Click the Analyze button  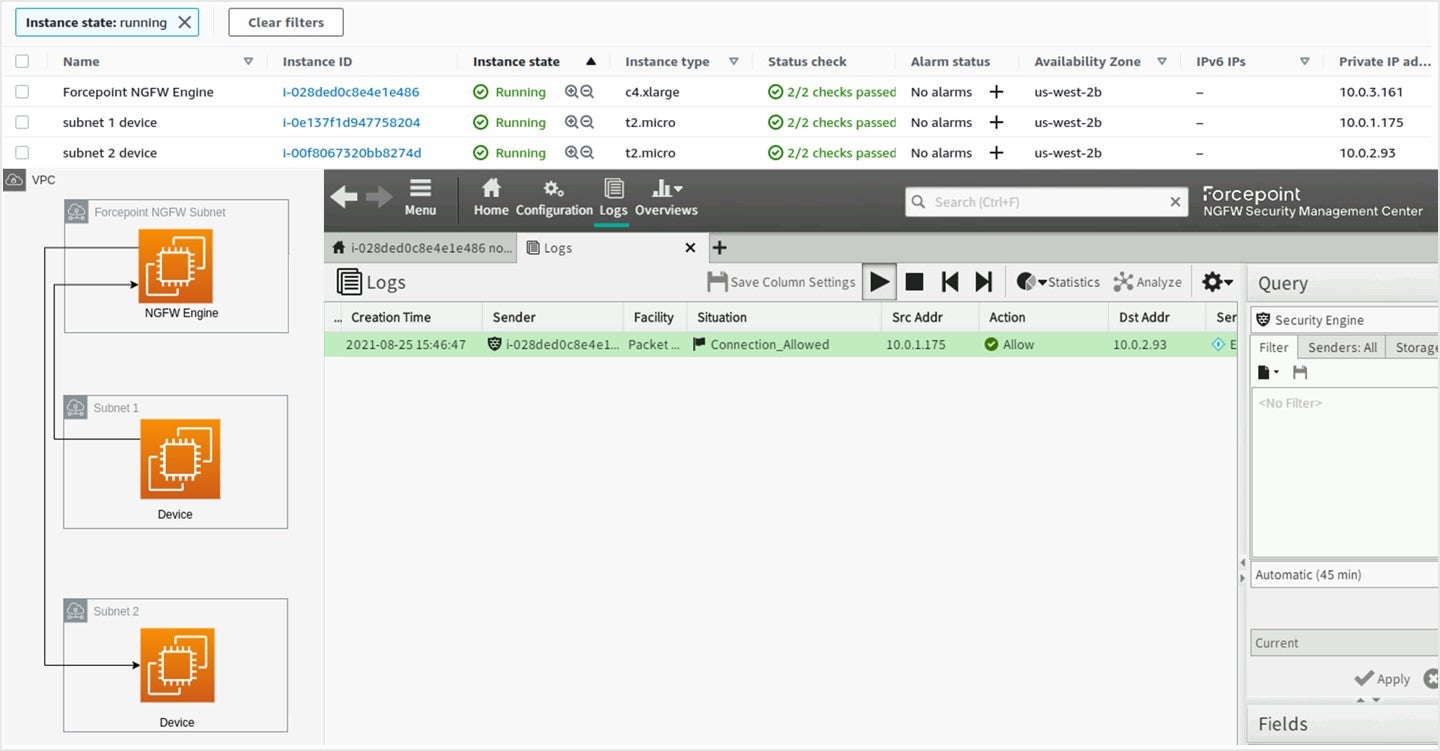point(1147,282)
